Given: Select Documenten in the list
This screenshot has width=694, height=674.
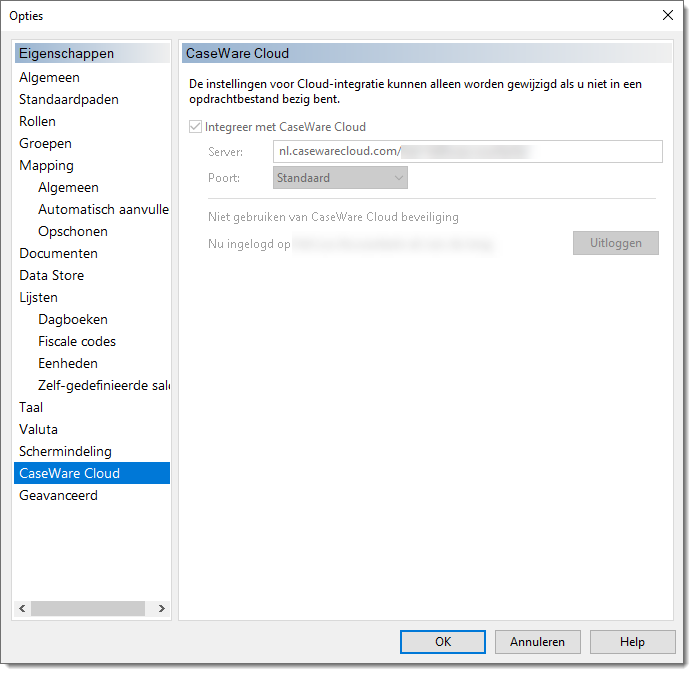Looking at the screenshot, I should [58, 254].
